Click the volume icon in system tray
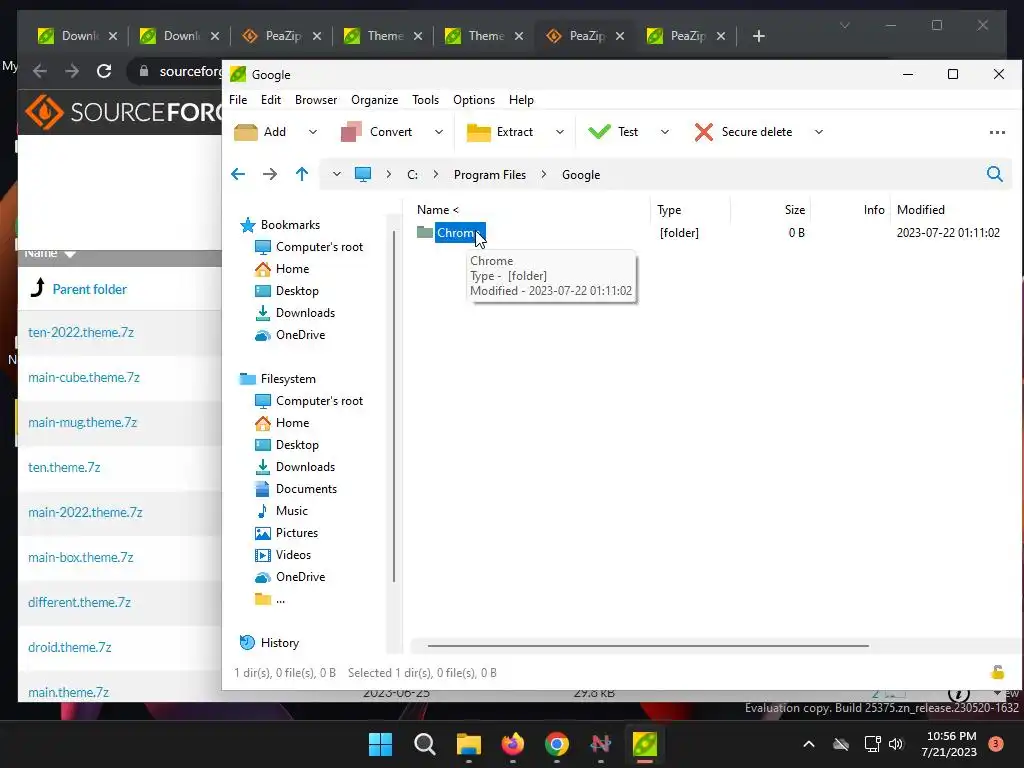Screen dimensions: 1024x768 click(896, 744)
